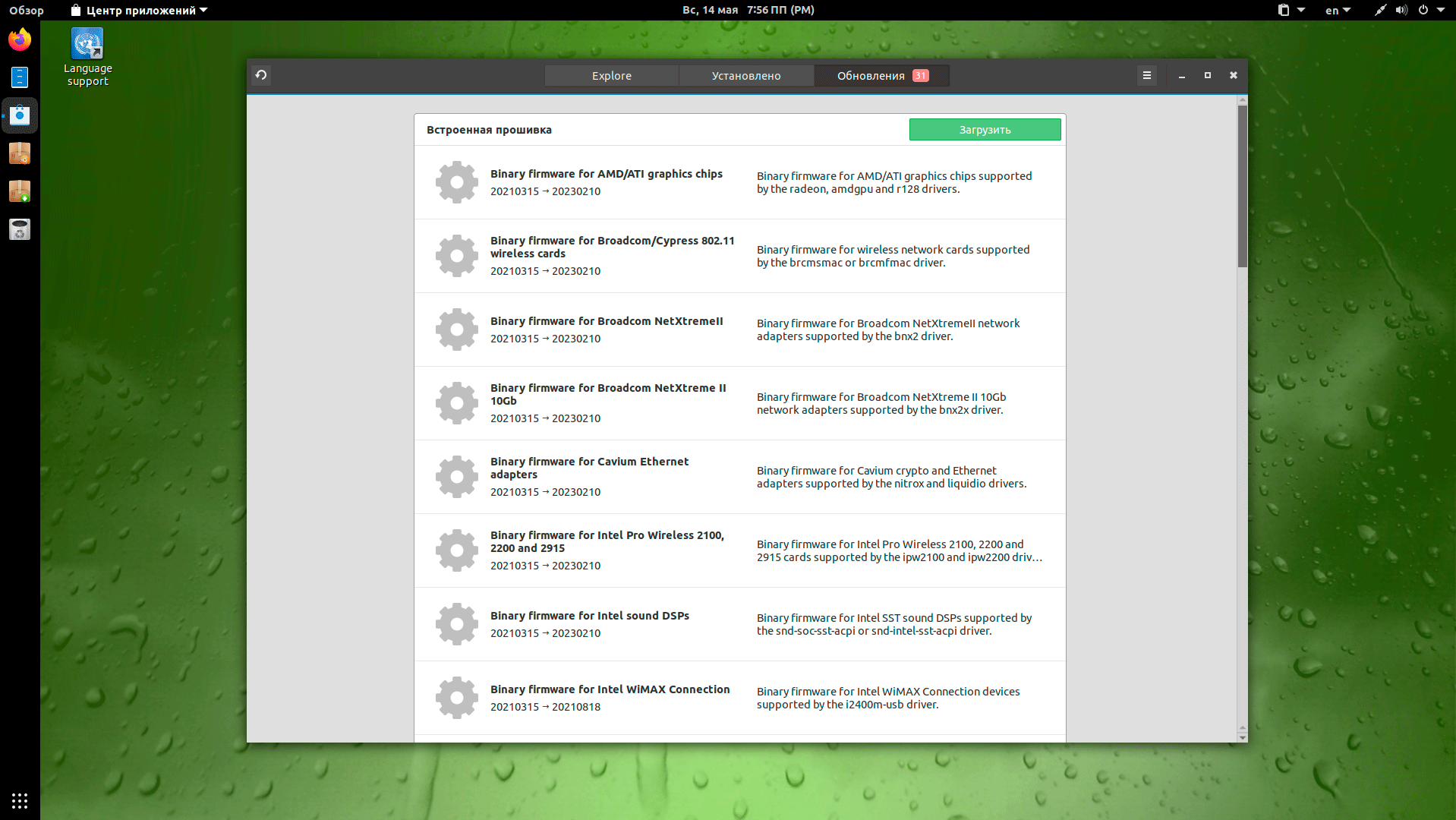Click the description mentioning ipw2100 and ipw2200
Image resolution: width=1456 pixels, height=820 pixels.
[x=900, y=550]
